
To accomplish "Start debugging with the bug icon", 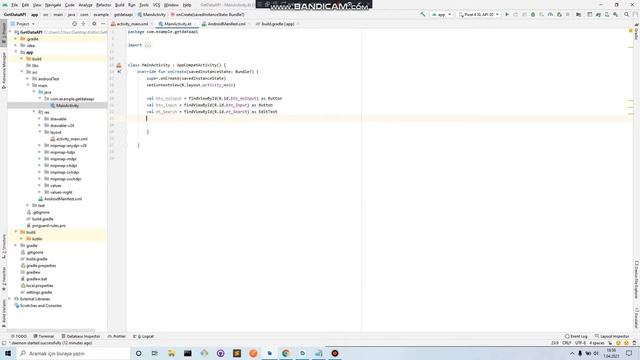I will pos(533,15).
